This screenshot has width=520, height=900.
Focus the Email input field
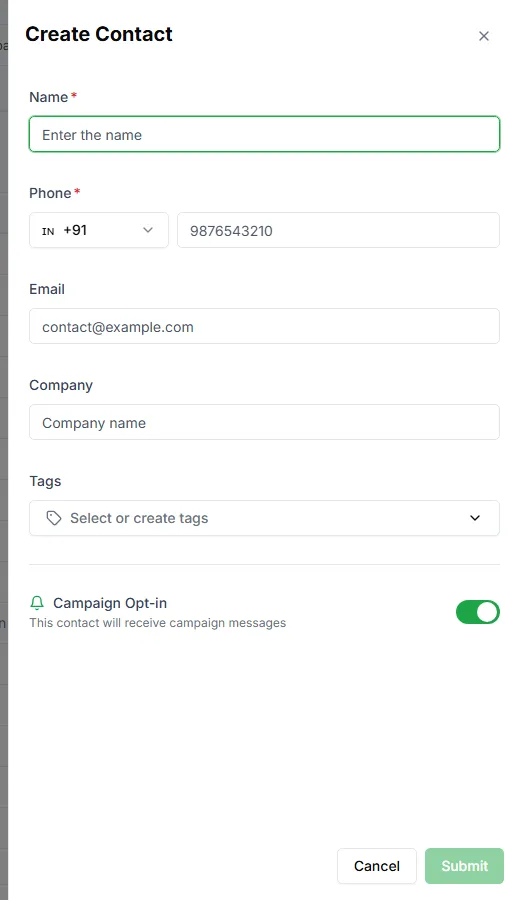pyautogui.click(x=265, y=326)
